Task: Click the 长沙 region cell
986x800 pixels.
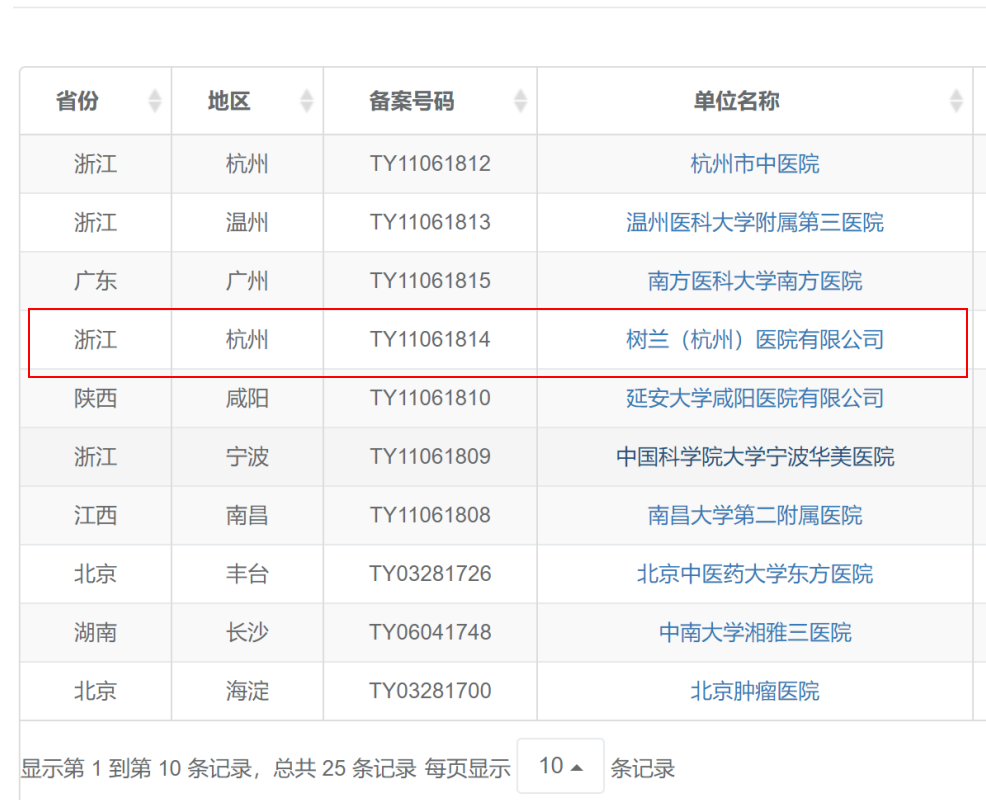Action: pyautogui.click(x=247, y=632)
